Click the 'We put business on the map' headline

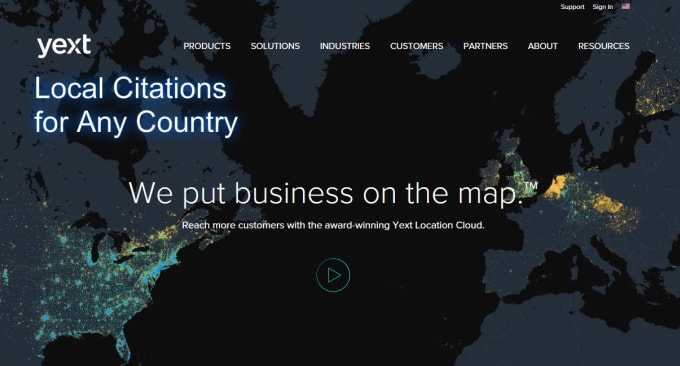pos(333,193)
